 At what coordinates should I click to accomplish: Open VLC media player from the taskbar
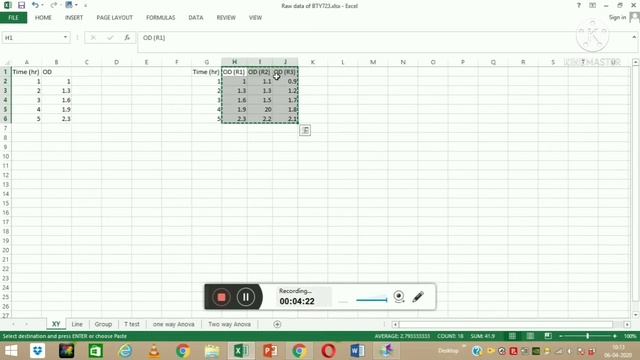coord(154,351)
